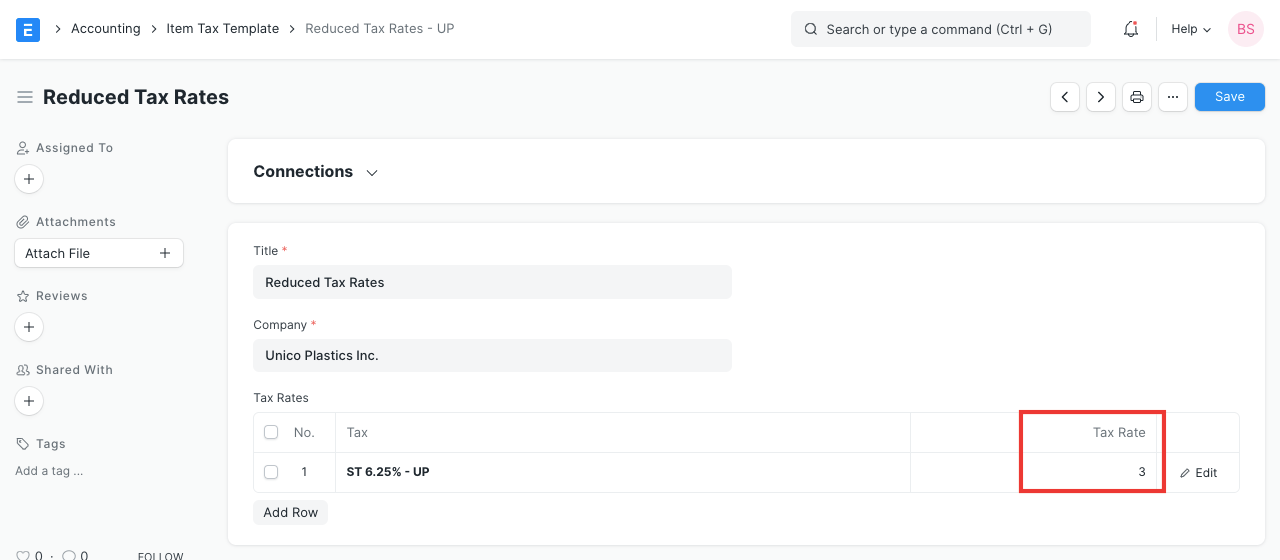
Task: Click the Title input field
Action: 492,282
